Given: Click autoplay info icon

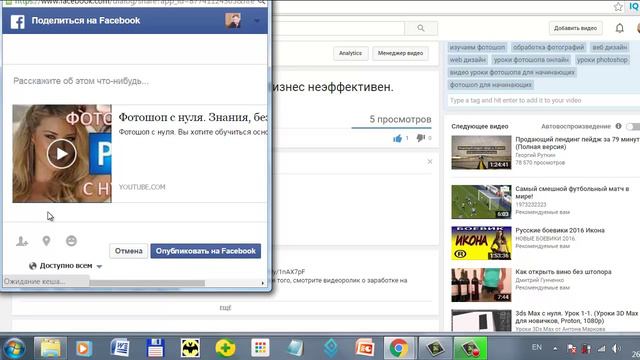Looking at the screenshot, I should (x=618, y=126).
